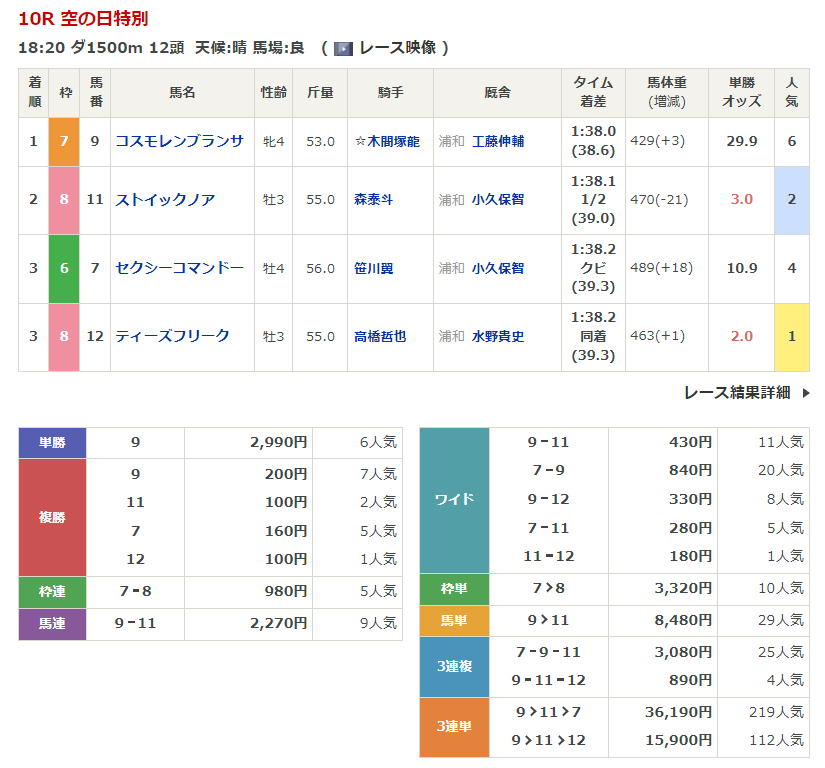This screenshot has height=768, width=825.
Task: Select the 単勝 payout label
Action: (52, 442)
